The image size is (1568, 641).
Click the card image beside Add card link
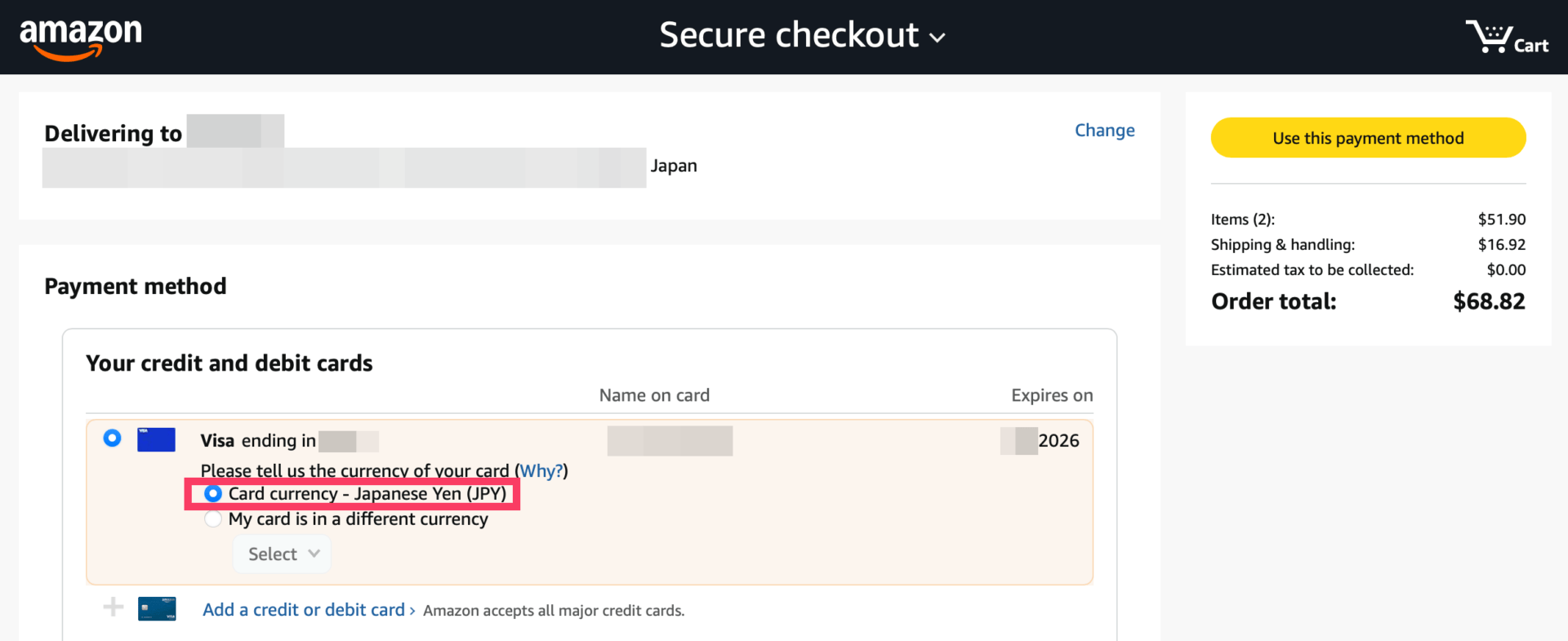(x=157, y=609)
